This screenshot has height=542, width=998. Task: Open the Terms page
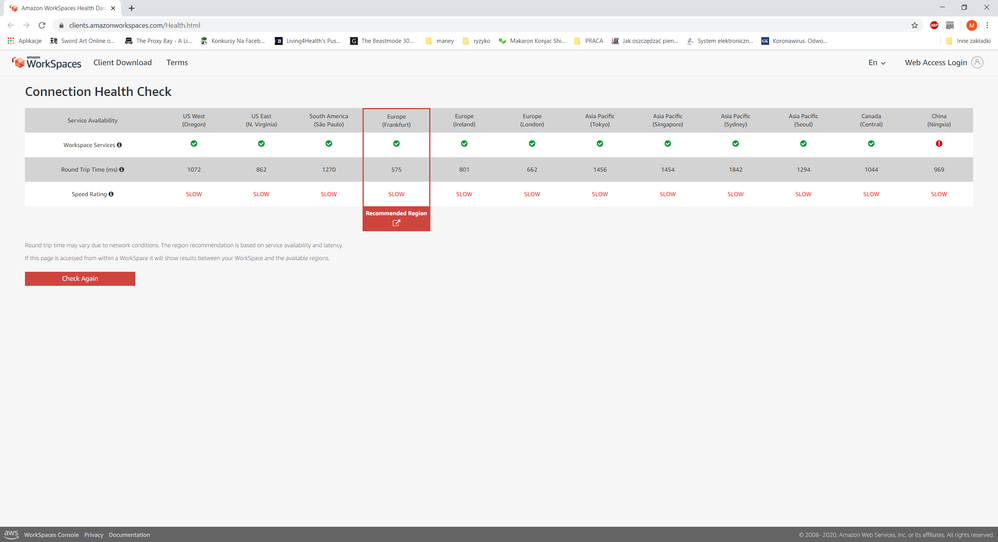pos(177,62)
